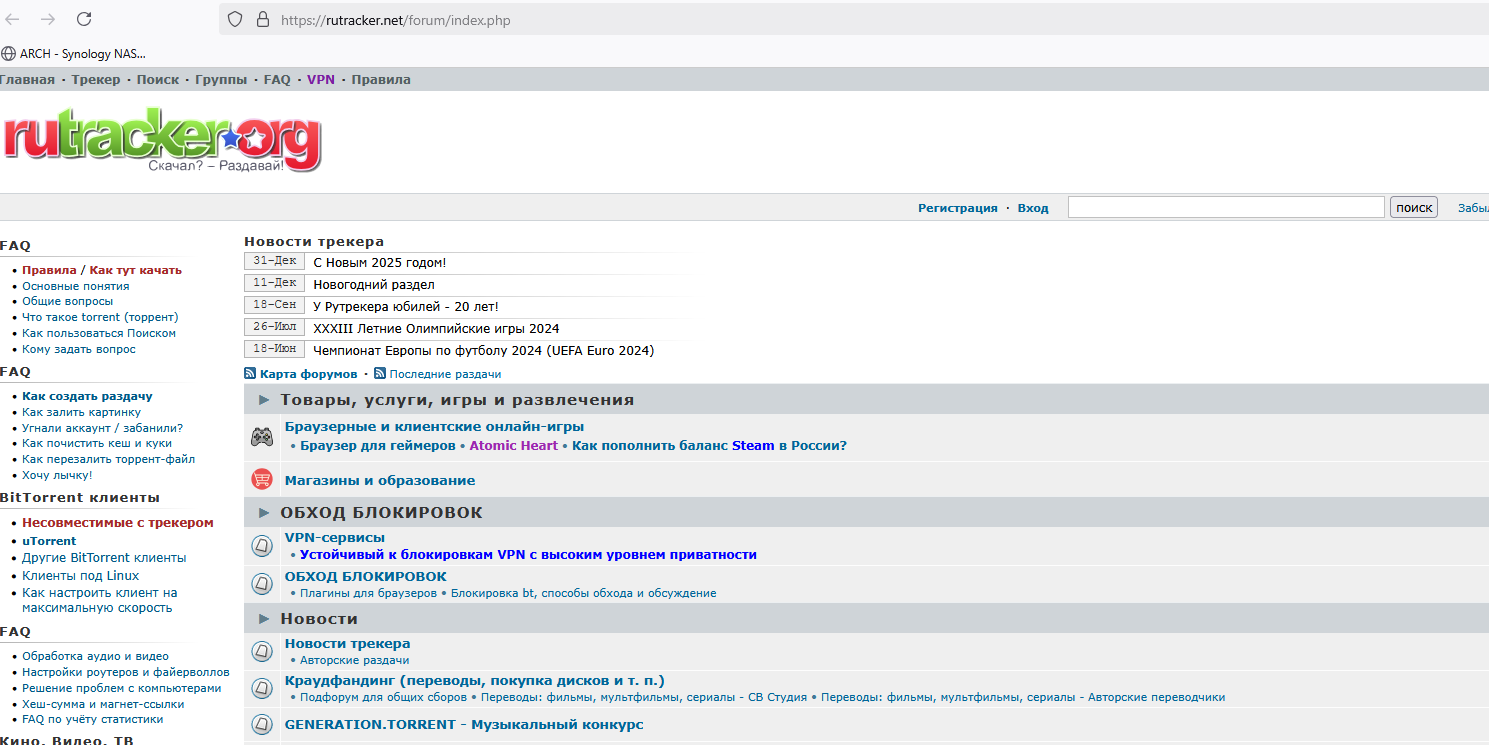Open sidebar link Обработка аудио и видео
Screen dimensions: 1489x745
(96, 656)
